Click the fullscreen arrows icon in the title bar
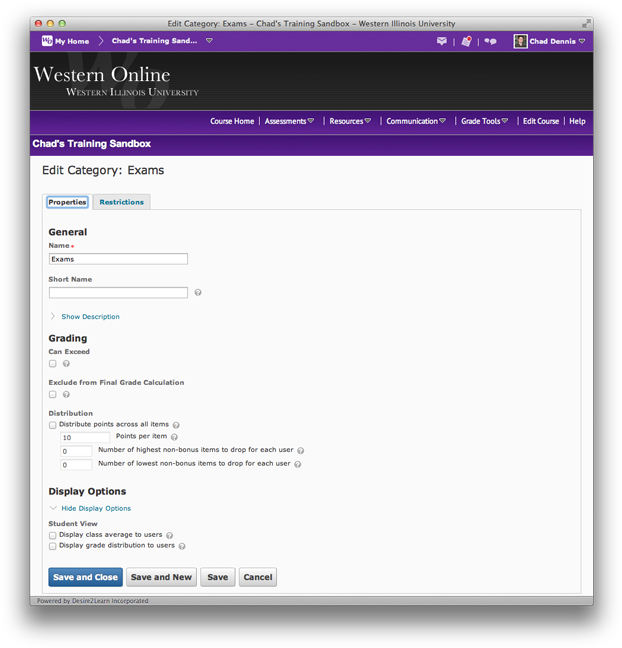This screenshot has height=648, width=622. point(586,24)
